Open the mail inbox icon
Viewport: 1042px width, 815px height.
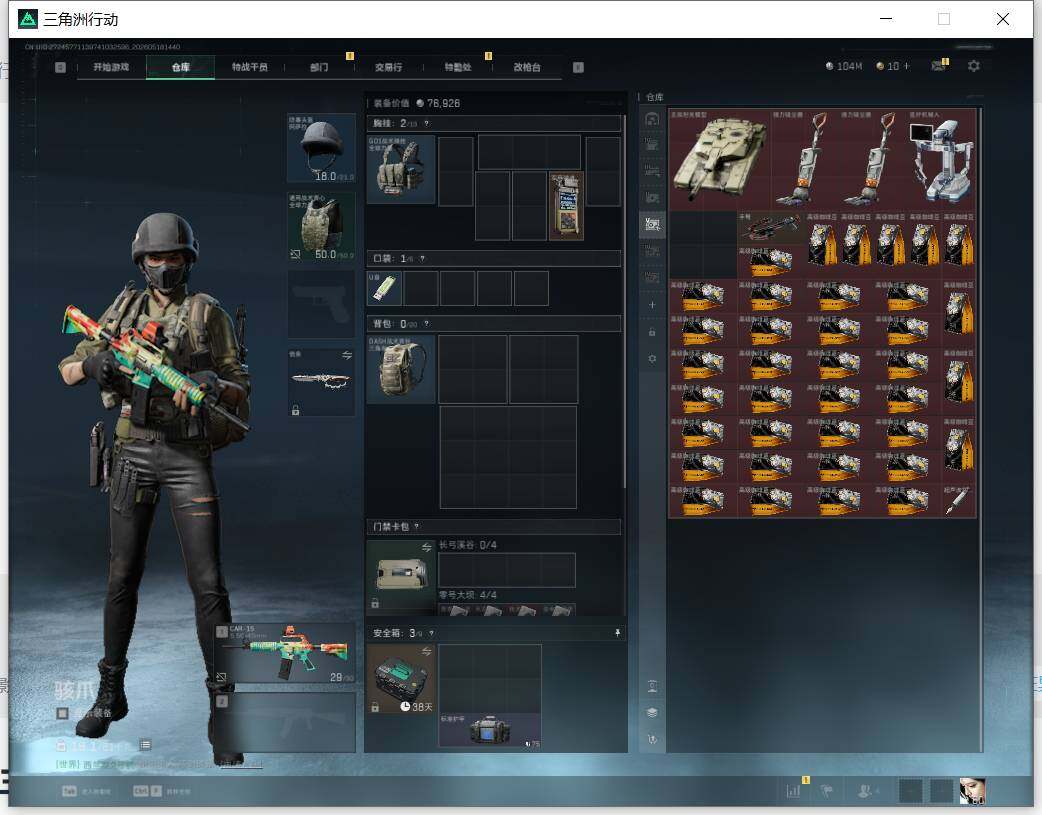pyautogui.click(x=938, y=66)
